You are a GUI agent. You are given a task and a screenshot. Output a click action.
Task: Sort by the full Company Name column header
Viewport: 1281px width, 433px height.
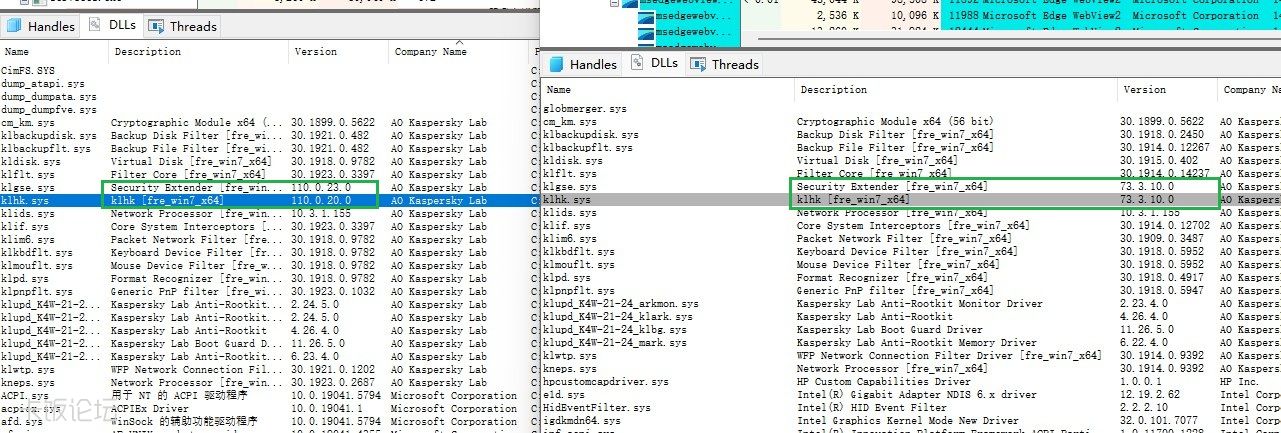(x=431, y=51)
